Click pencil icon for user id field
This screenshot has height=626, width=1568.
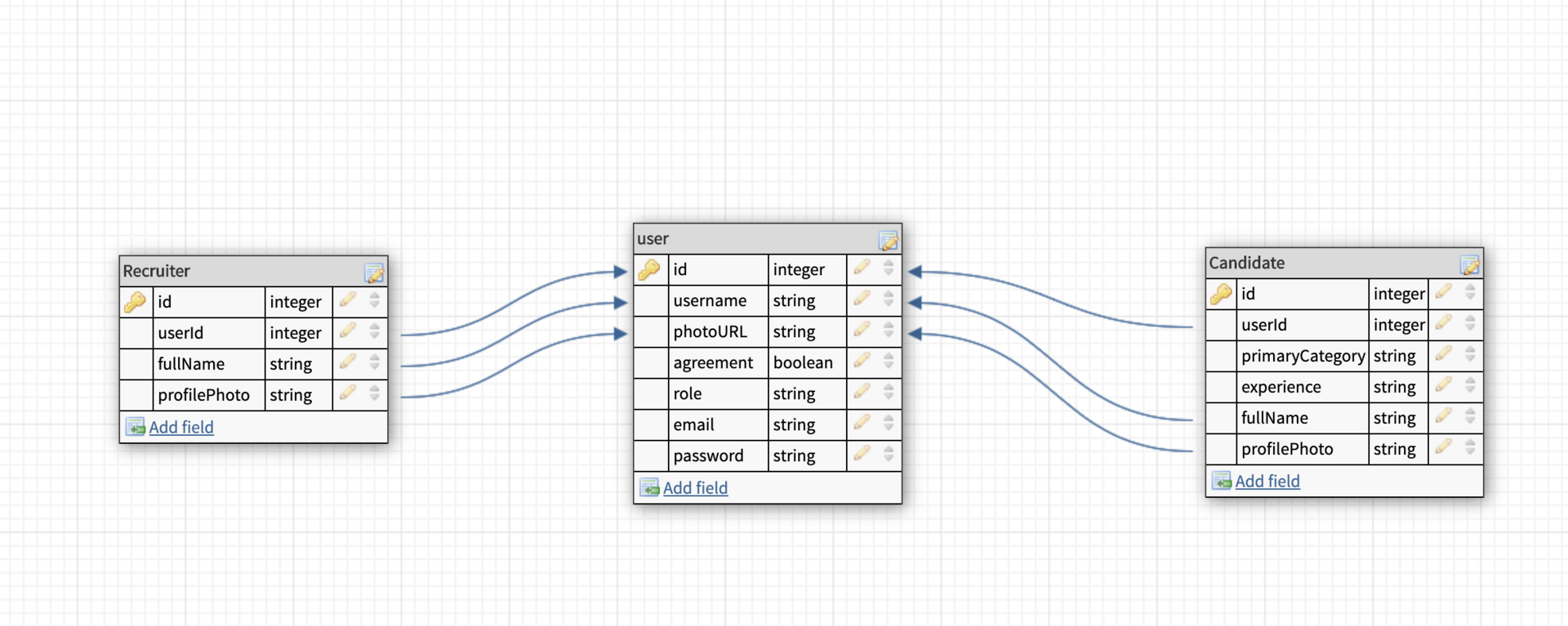click(x=862, y=268)
